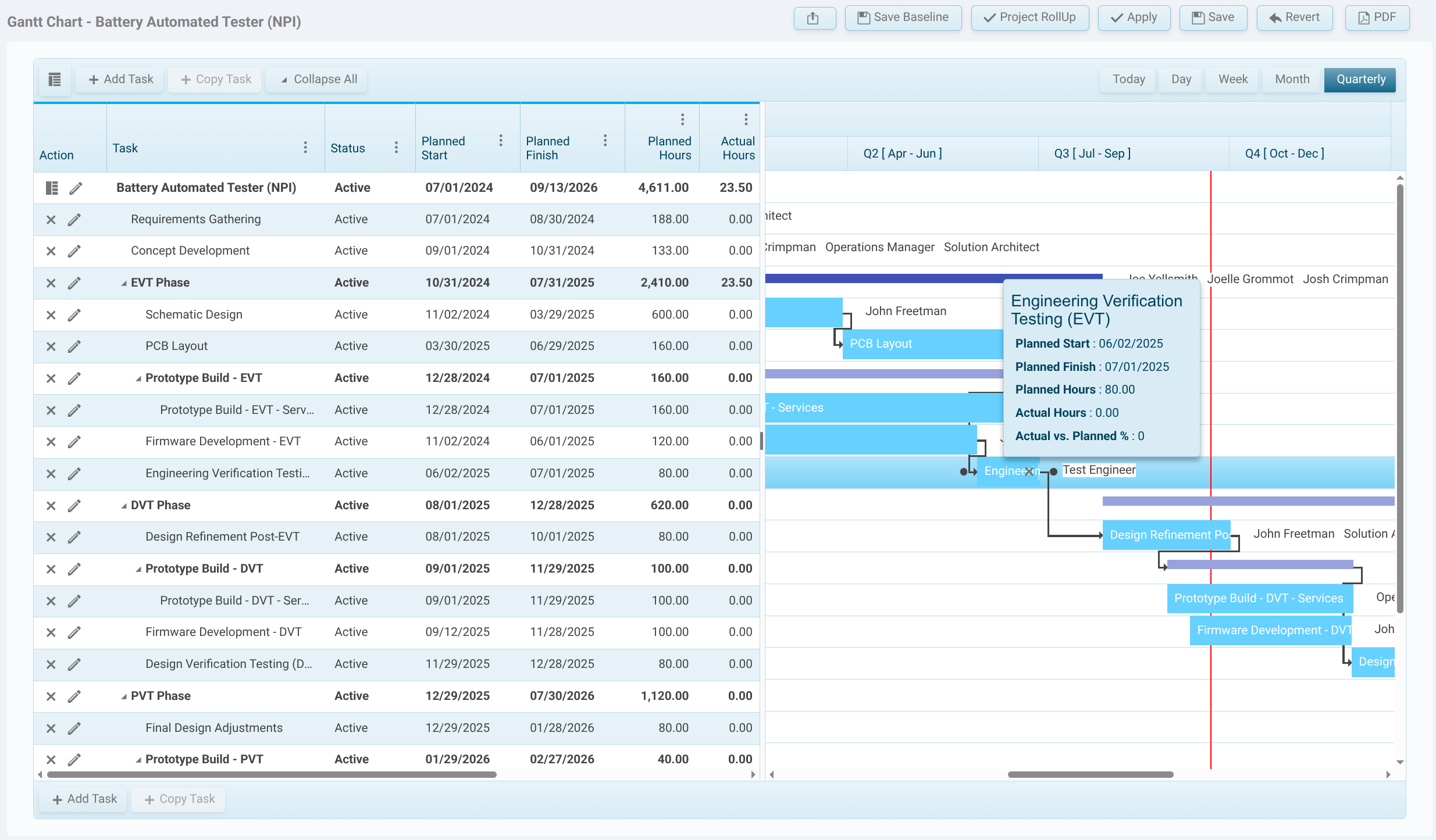Viewport: 1436px width, 840px height.
Task: Edit the EVT Phase task
Action: (74, 283)
